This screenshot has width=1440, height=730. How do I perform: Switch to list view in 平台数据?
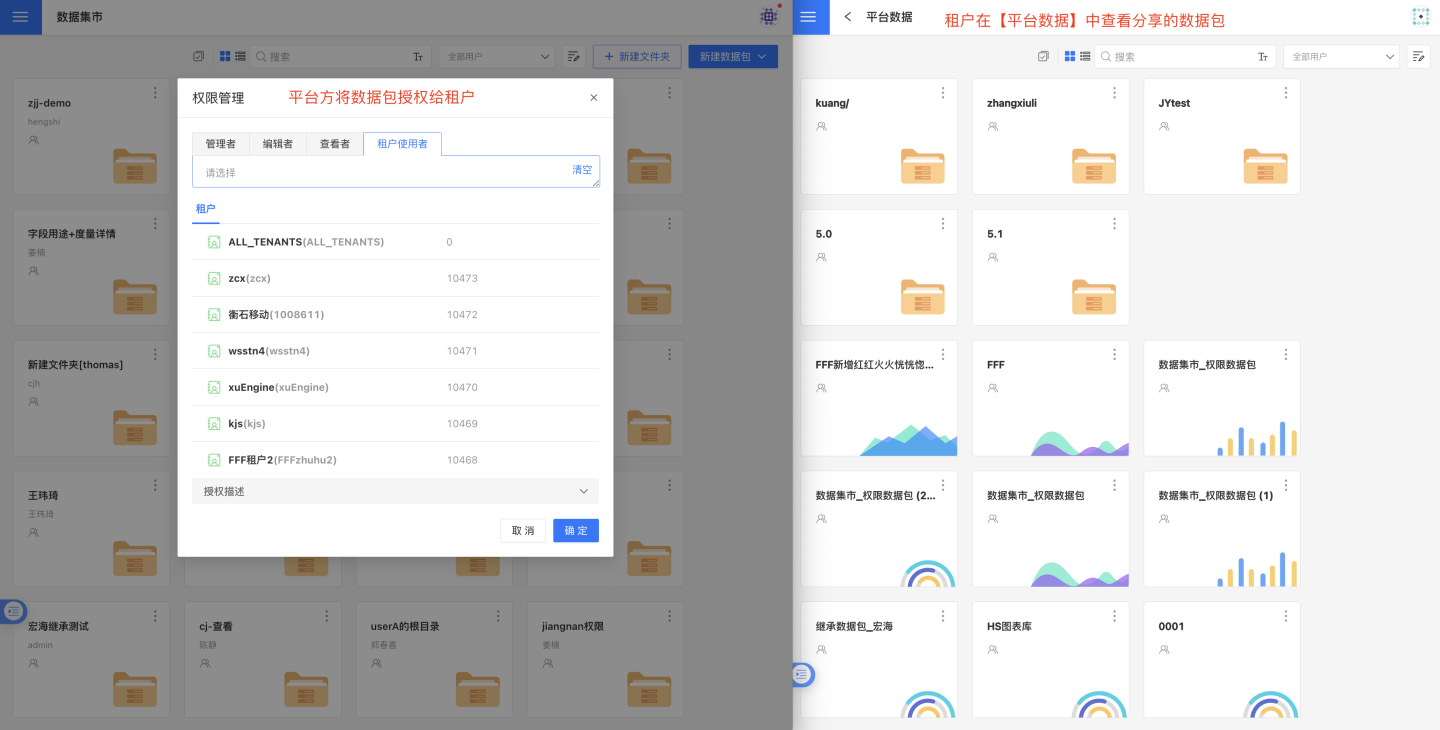pyautogui.click(x=1084, y=57)
